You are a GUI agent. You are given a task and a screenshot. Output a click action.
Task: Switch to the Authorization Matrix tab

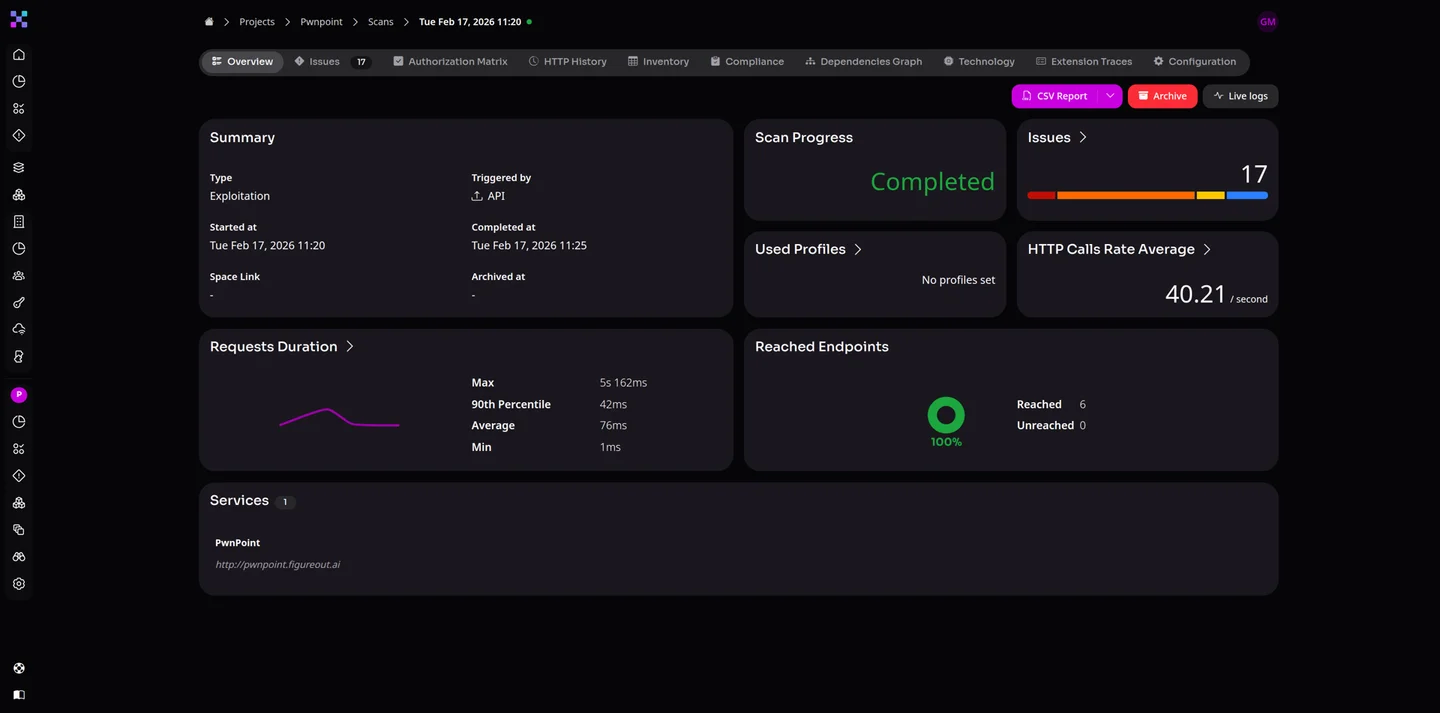click(x=450, y=62)
